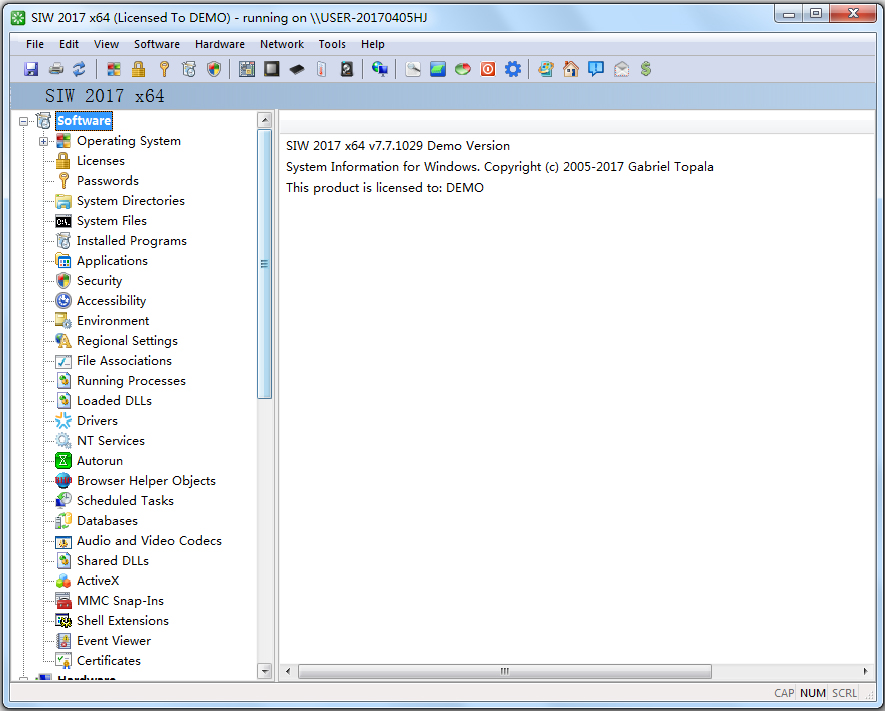
Task: Click the Windows flag toolbar icon
Action: (113, 69)
